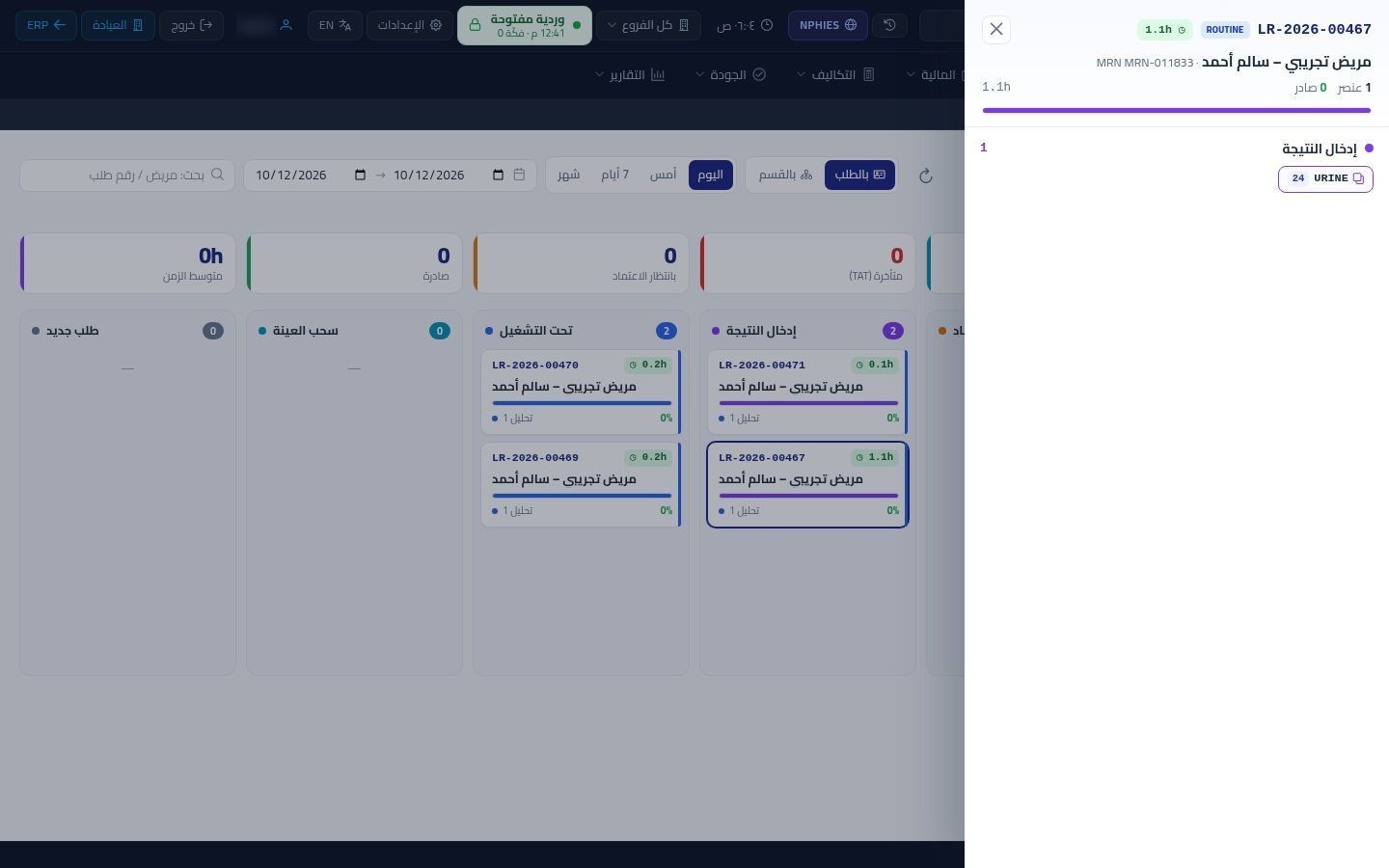This screenshot has height=868, width=1389.
Task: Click the calendar icon beside the شهر filter
Action: coord(519,175)
